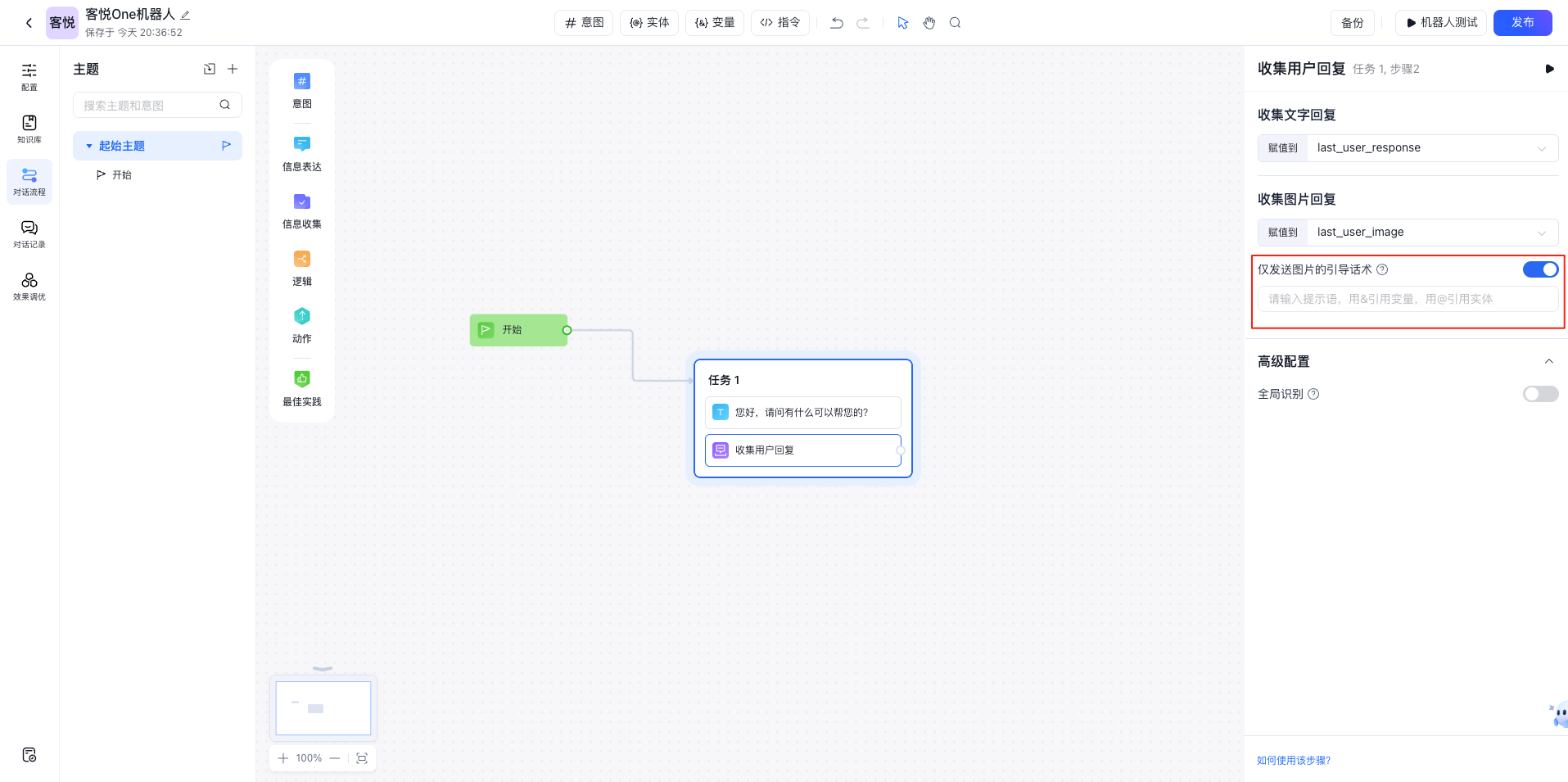The height and width of the screenshot is (782, 1568).
Task: Open the 如何使用该步骤 help link
Action: [x=1294, y=761]
